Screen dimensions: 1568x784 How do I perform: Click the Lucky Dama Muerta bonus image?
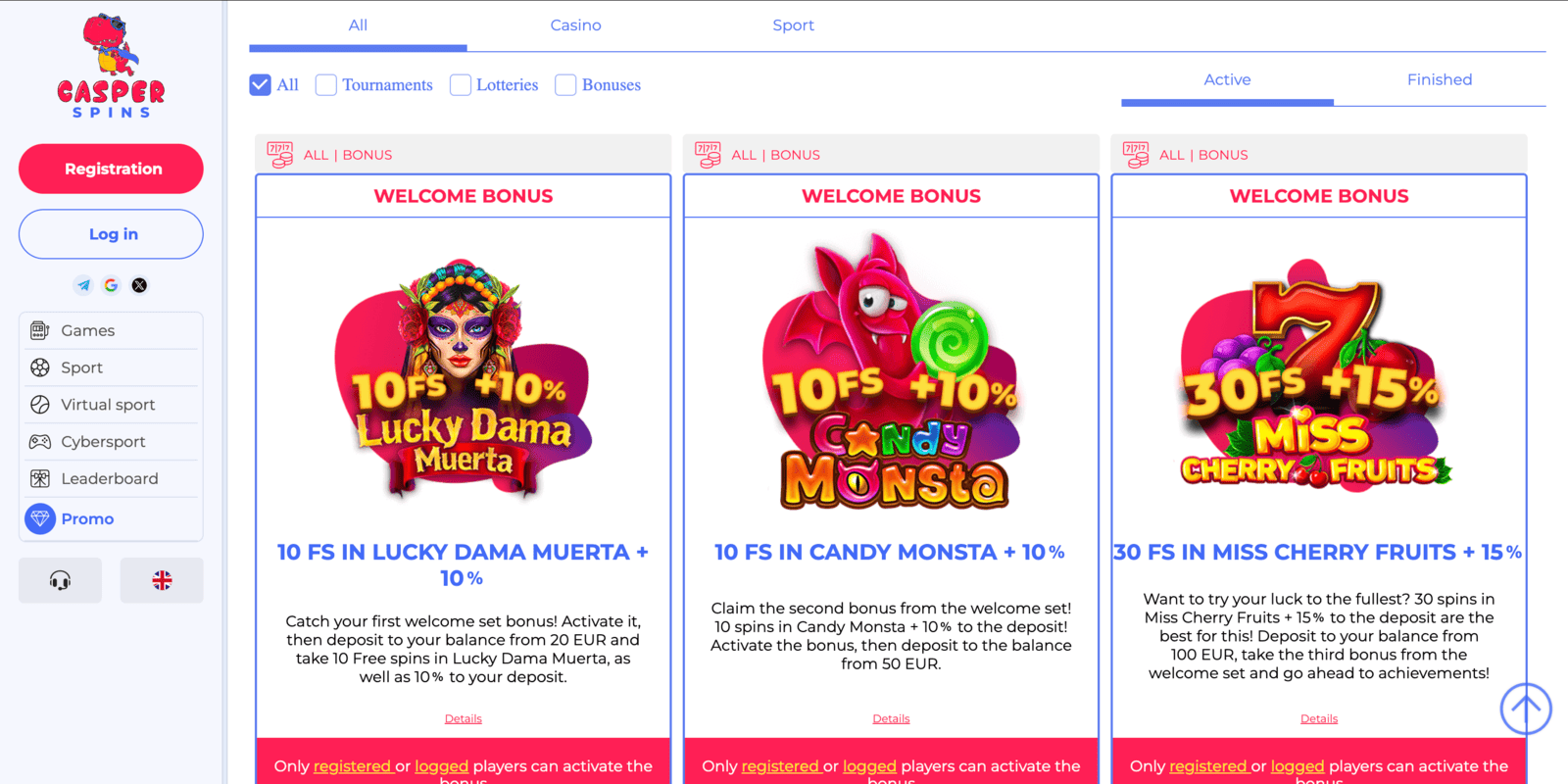click(x=464, y=377)
